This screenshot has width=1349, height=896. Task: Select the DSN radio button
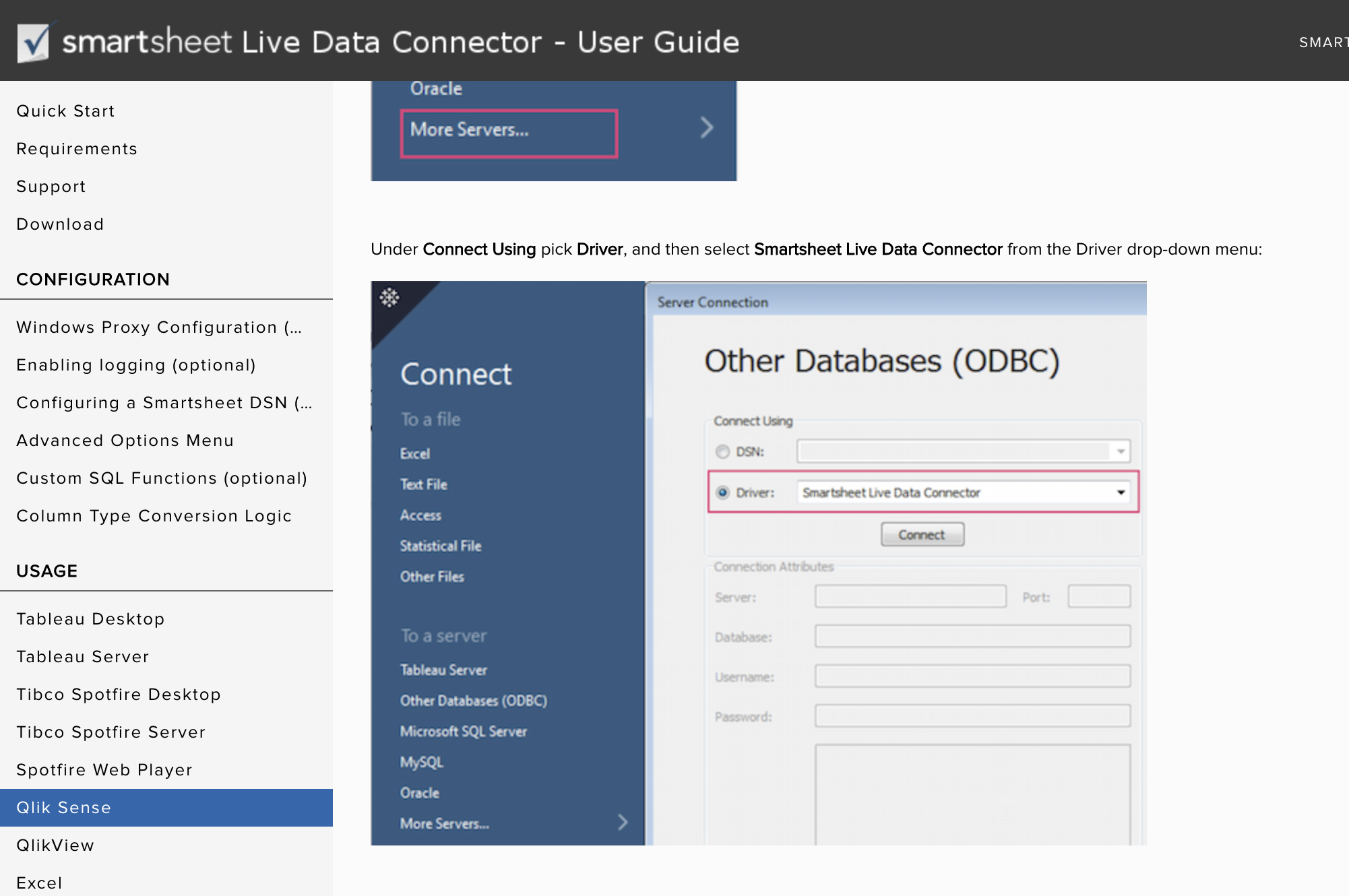pos(722,451)
